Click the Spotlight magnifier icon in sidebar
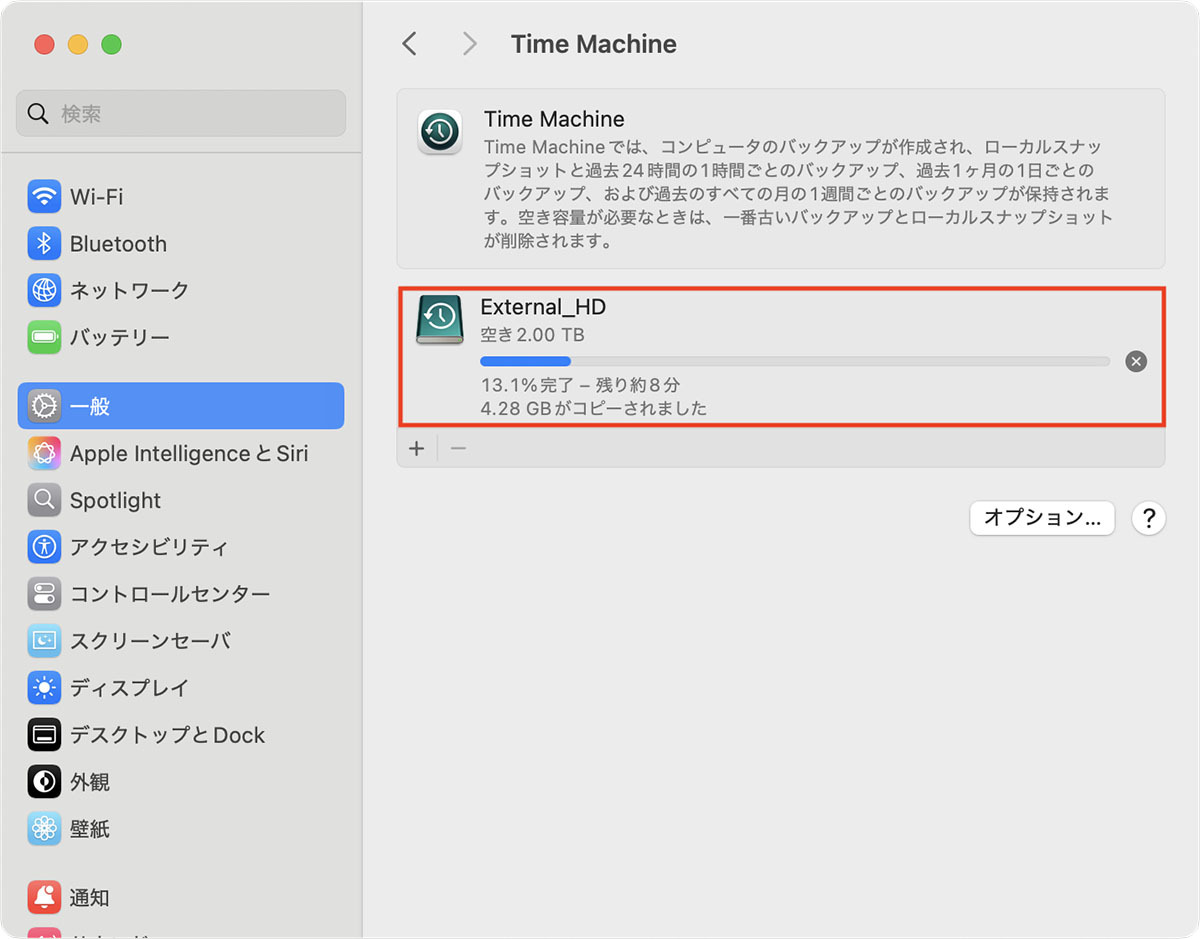Viewport: 1200px width, 939px height. tap(44, 500)
